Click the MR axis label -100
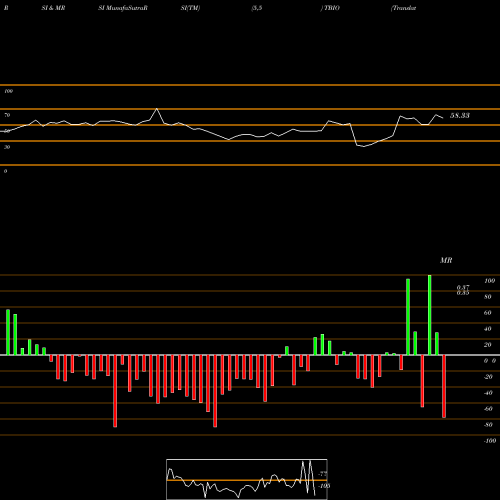The width and height of the screenshot is (500, 500). pyautogui.click(x=490, y=441)
